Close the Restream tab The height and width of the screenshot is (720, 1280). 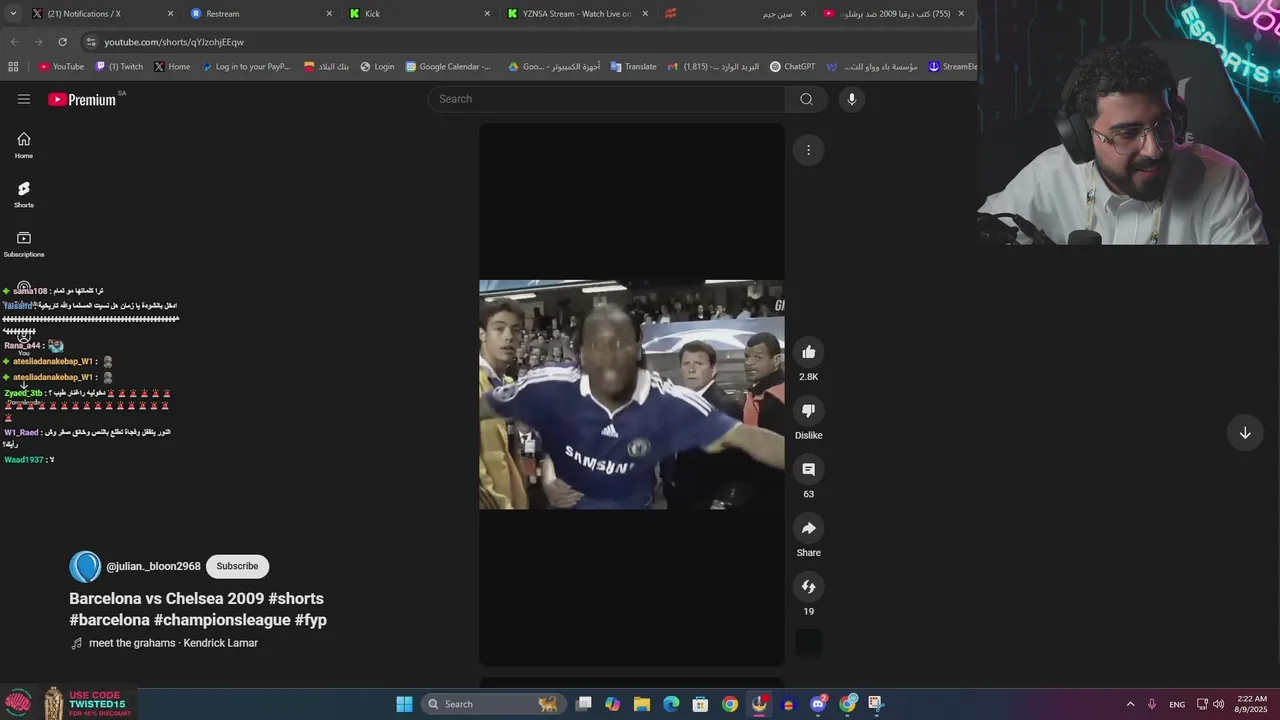point(329,14)
